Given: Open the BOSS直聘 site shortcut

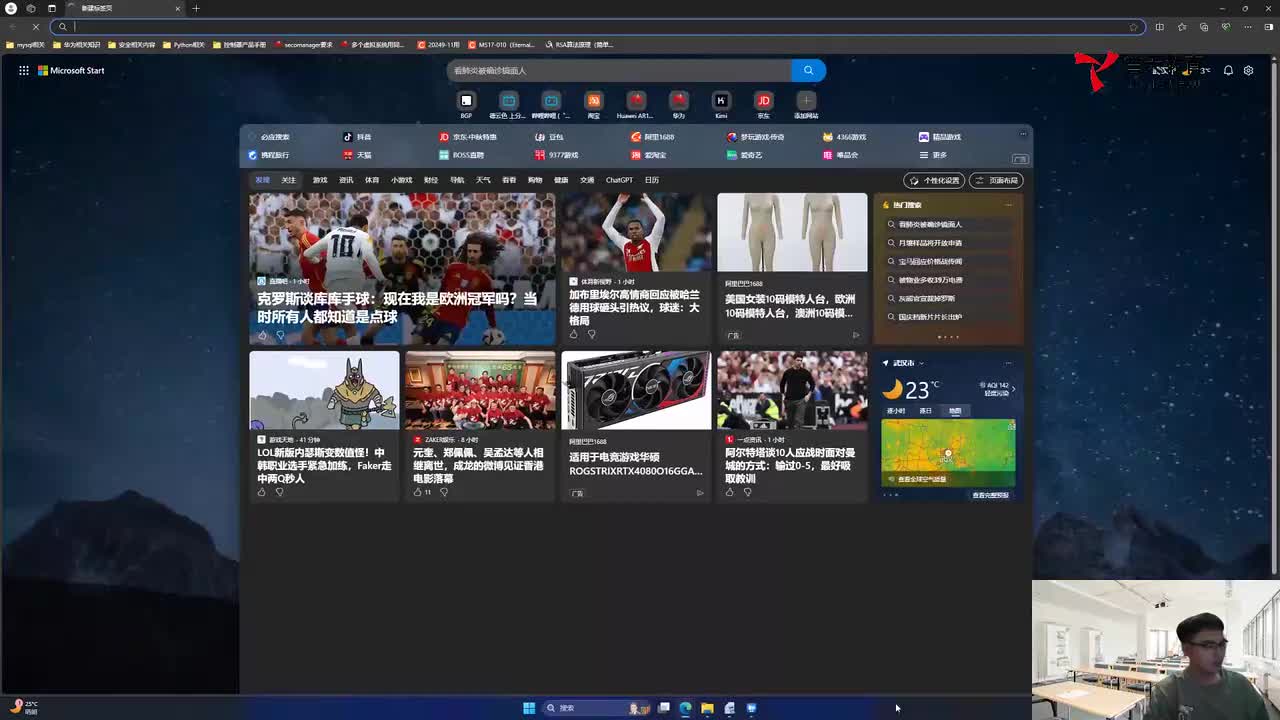Looking at the screenshot, I should [461, 155].
